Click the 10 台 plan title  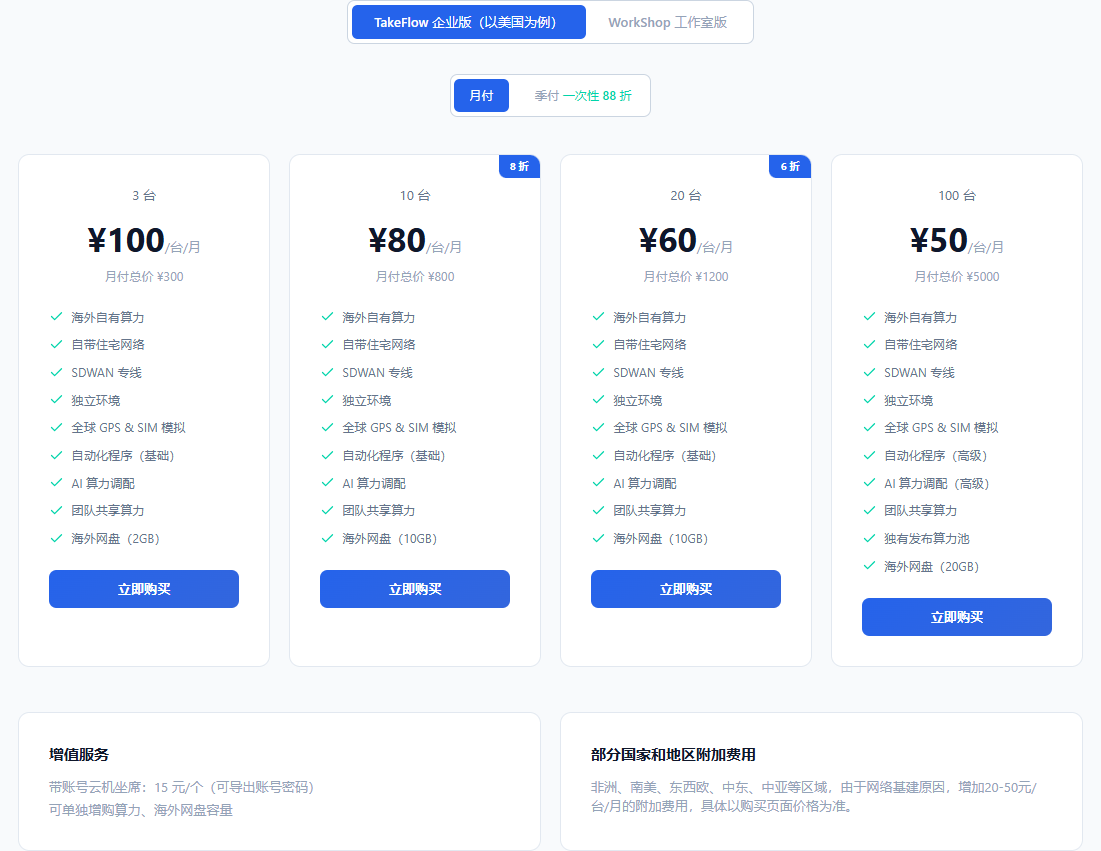[x=415, y=195]
